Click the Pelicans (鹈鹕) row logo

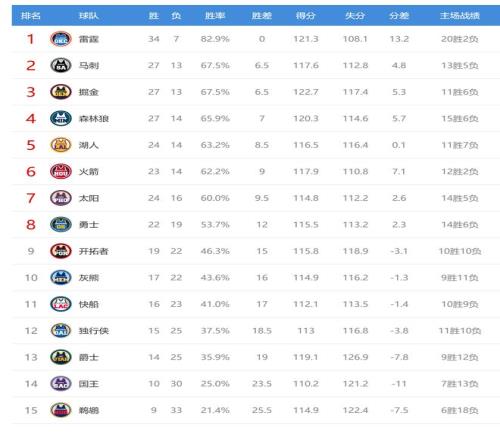click(61, 410)
